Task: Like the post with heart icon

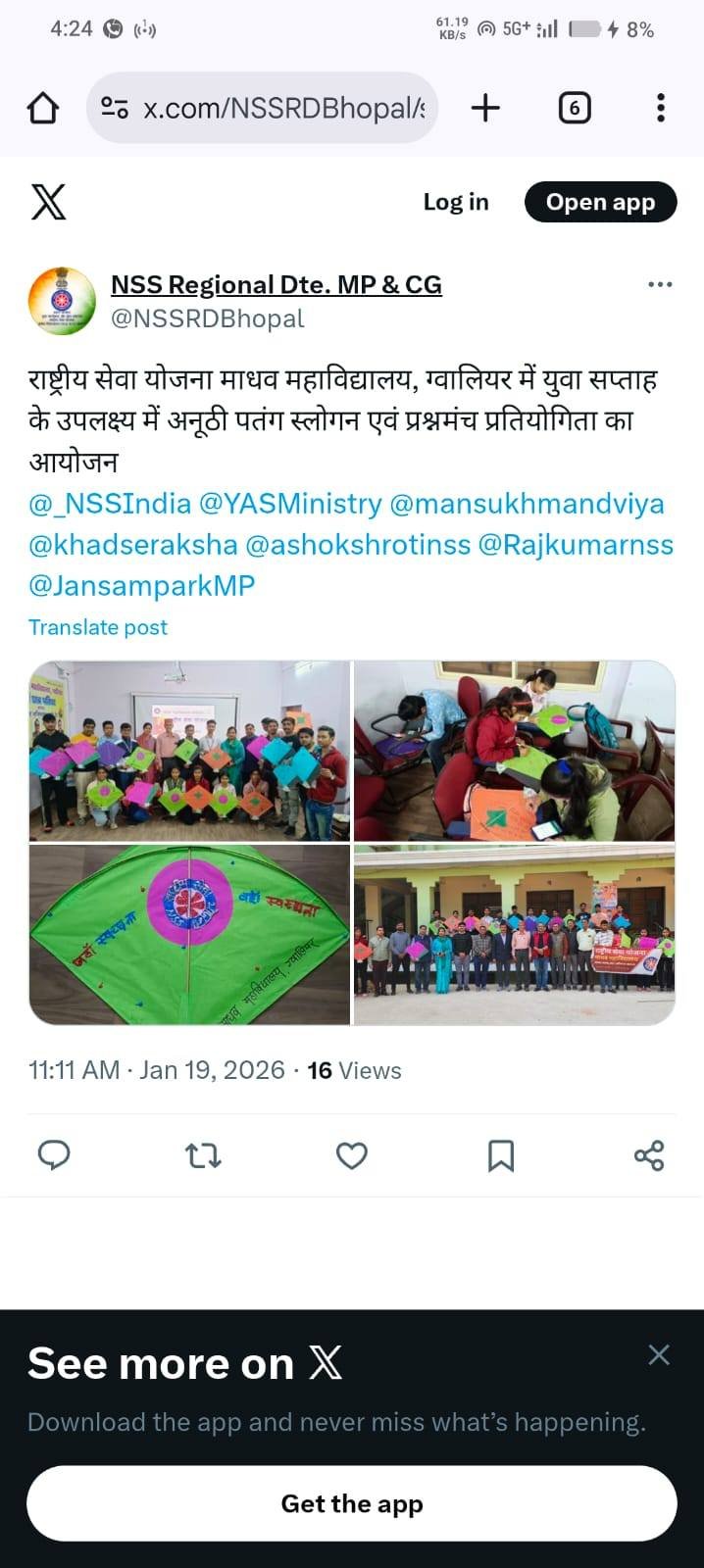Action: (x=352, y=1156)
